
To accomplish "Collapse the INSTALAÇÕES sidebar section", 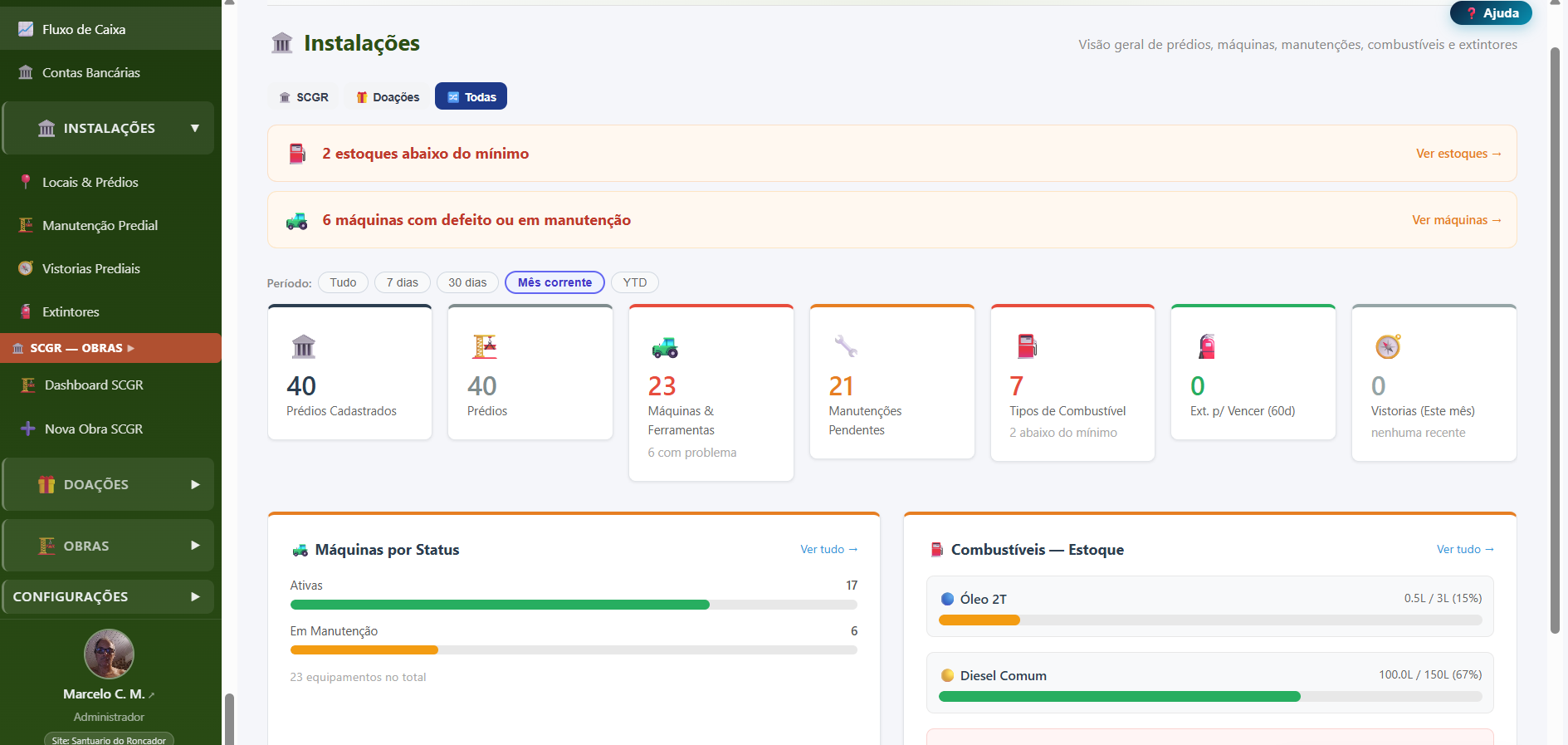I will pyautogui.click(x=108, y=128).
